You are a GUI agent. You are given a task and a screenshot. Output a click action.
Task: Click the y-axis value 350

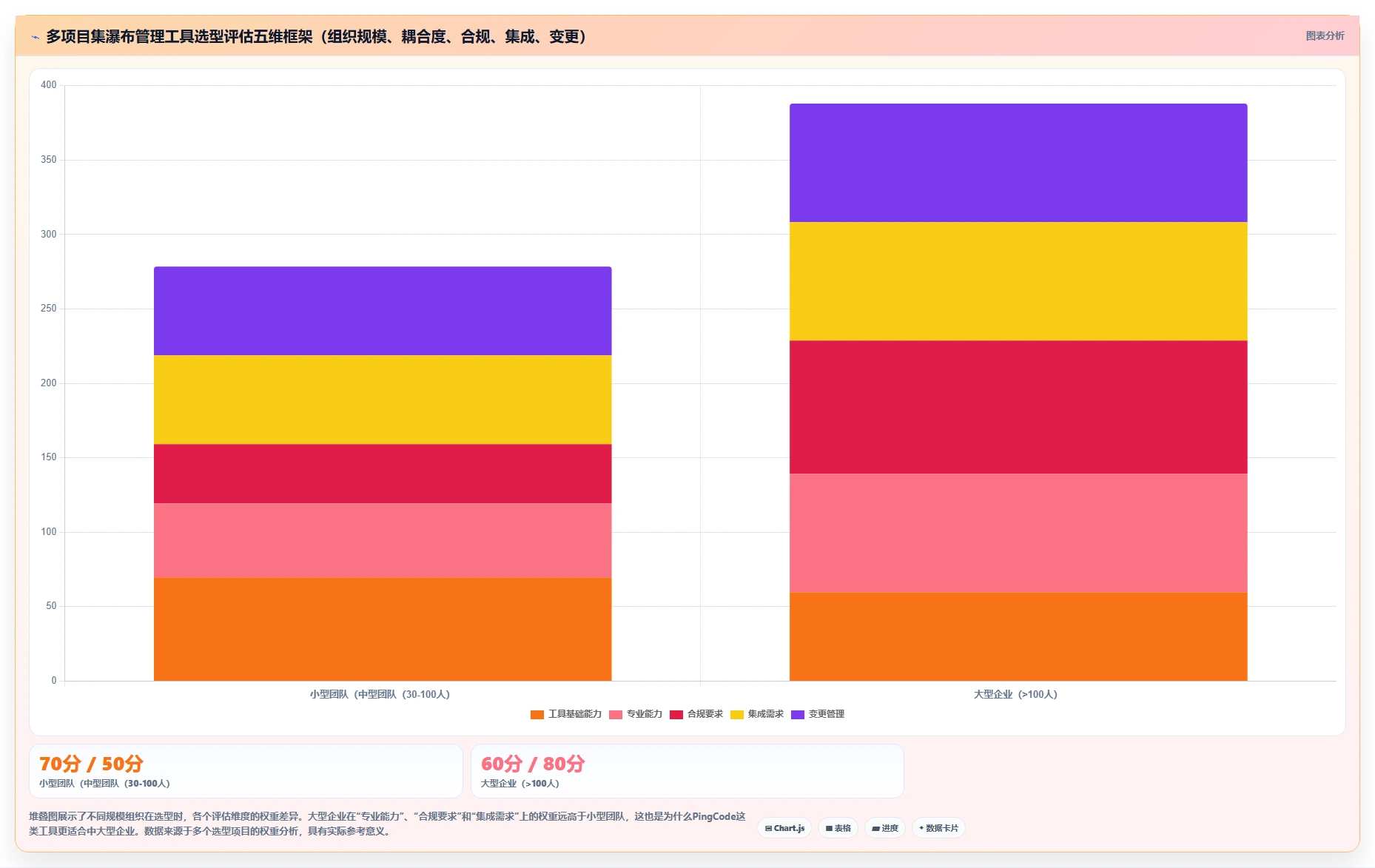49,160
